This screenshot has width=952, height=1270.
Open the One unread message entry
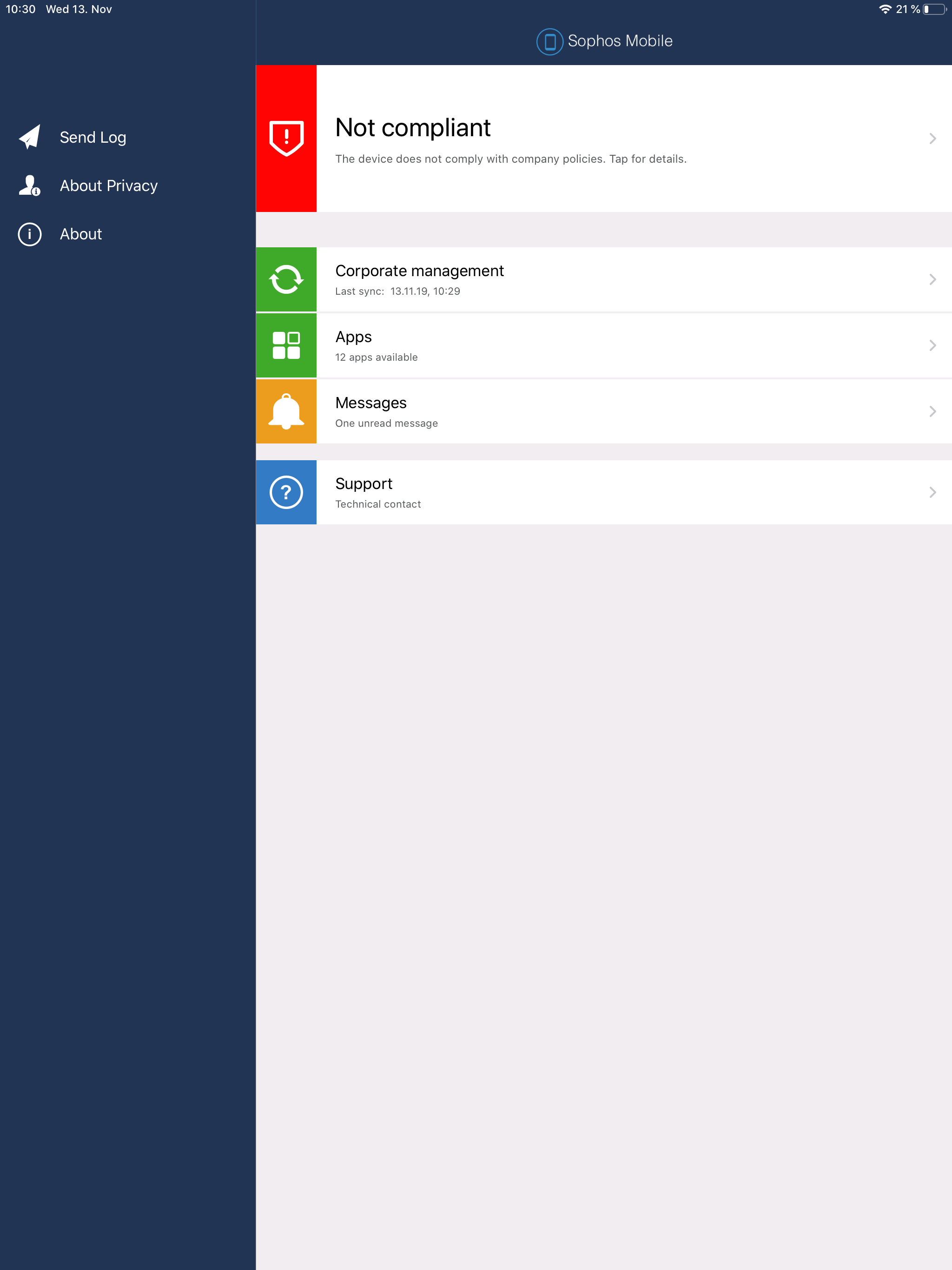(x=386, y=423)
